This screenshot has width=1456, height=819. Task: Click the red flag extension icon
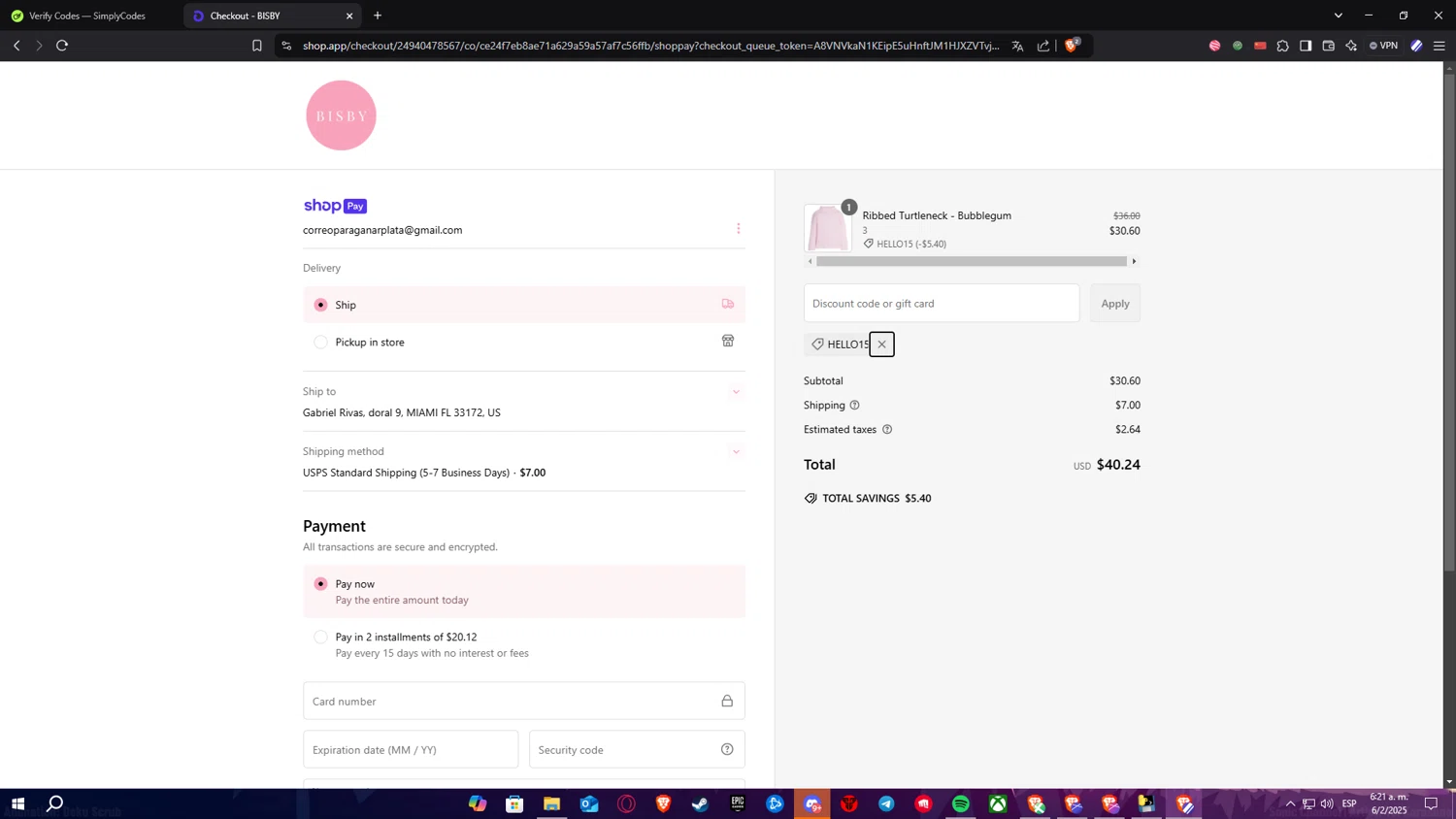pyautogui.click(x=1260, y=46)
